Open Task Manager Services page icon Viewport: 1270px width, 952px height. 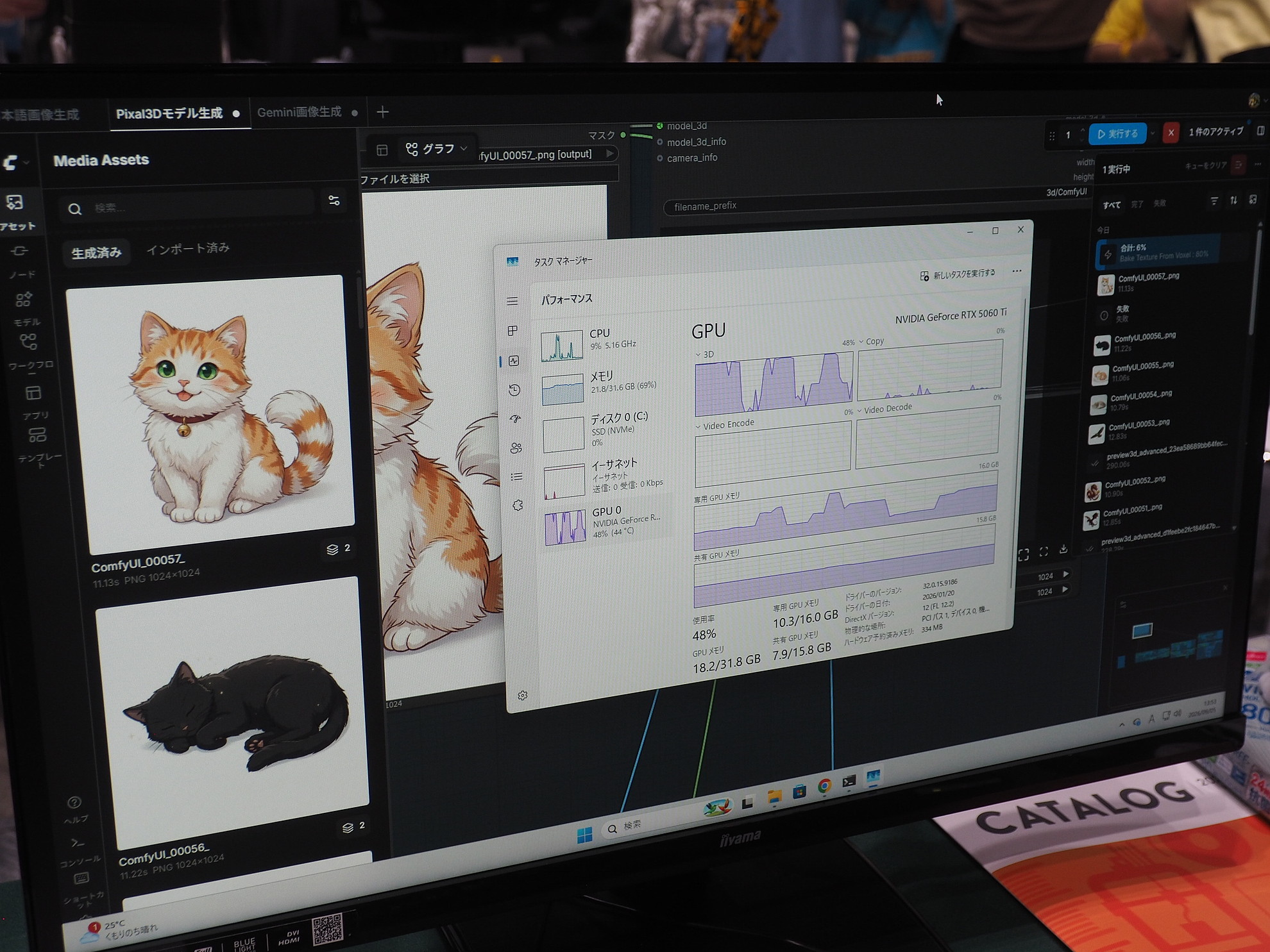(518, 505)
